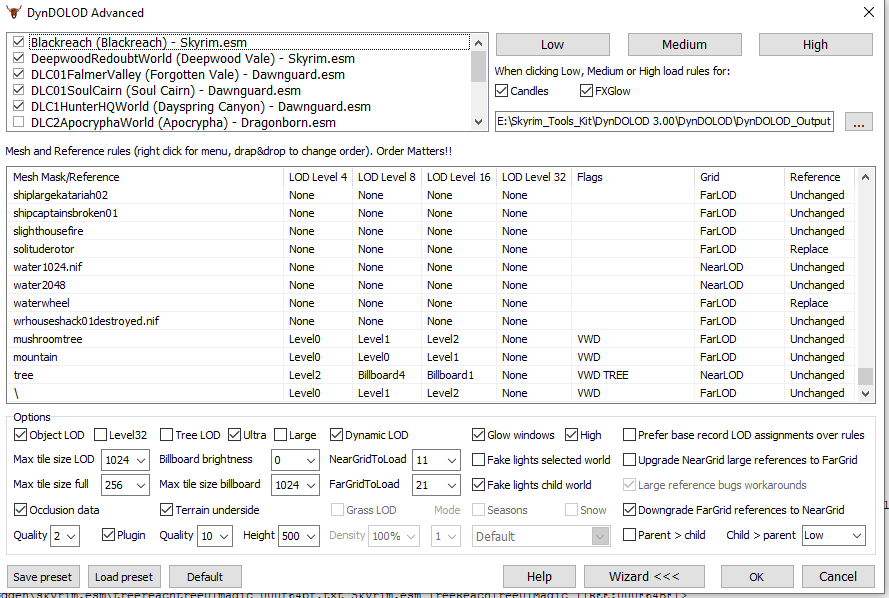Uncheck Dynamic LOD

336,435
